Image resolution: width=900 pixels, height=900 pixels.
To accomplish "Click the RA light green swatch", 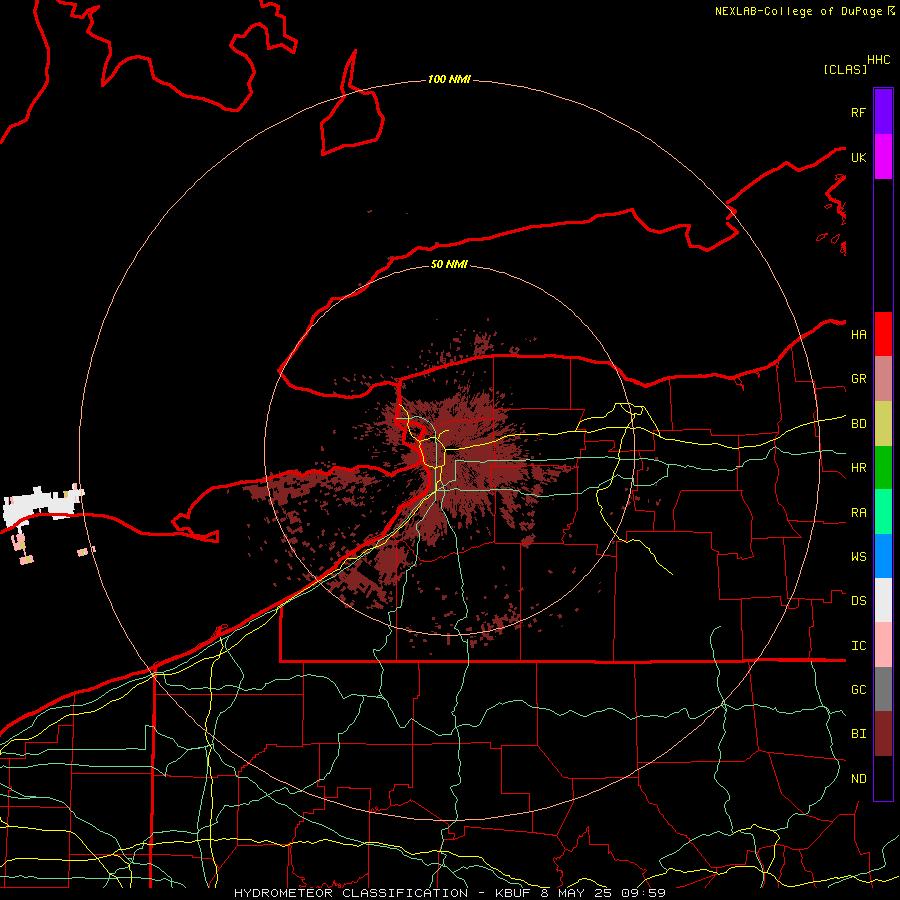I will 883,512.
